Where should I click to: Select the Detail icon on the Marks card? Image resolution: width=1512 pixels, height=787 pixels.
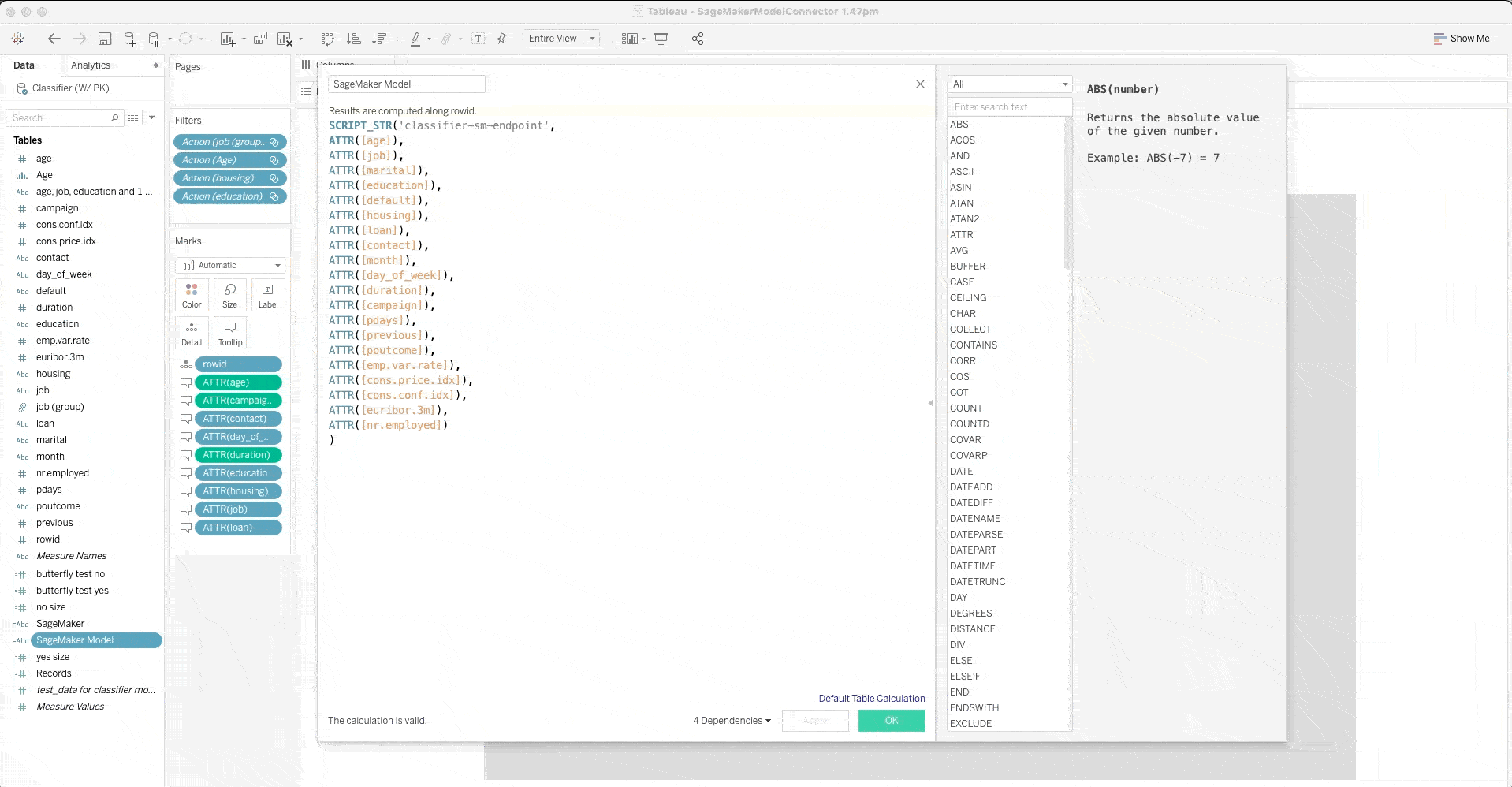tap(191, 332)
